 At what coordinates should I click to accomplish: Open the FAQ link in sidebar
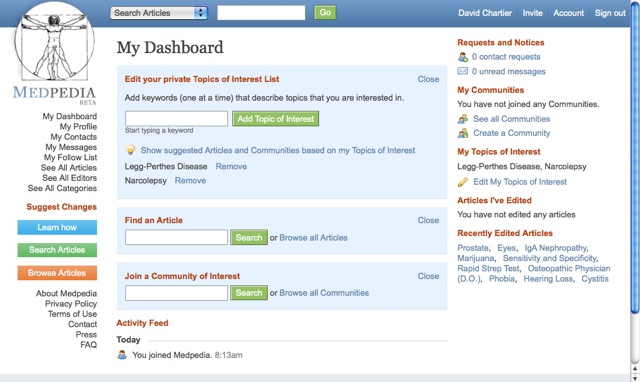tap(89, 344)
